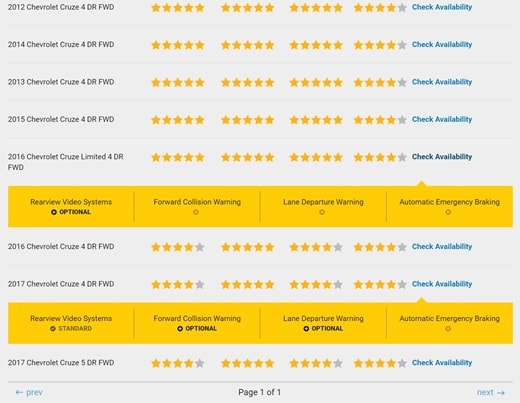The height and width of the screenshot is (403, 520).
Task: Click the empty circle under Forward Collision Warning, 2016 panel
Action: (196, 212)
